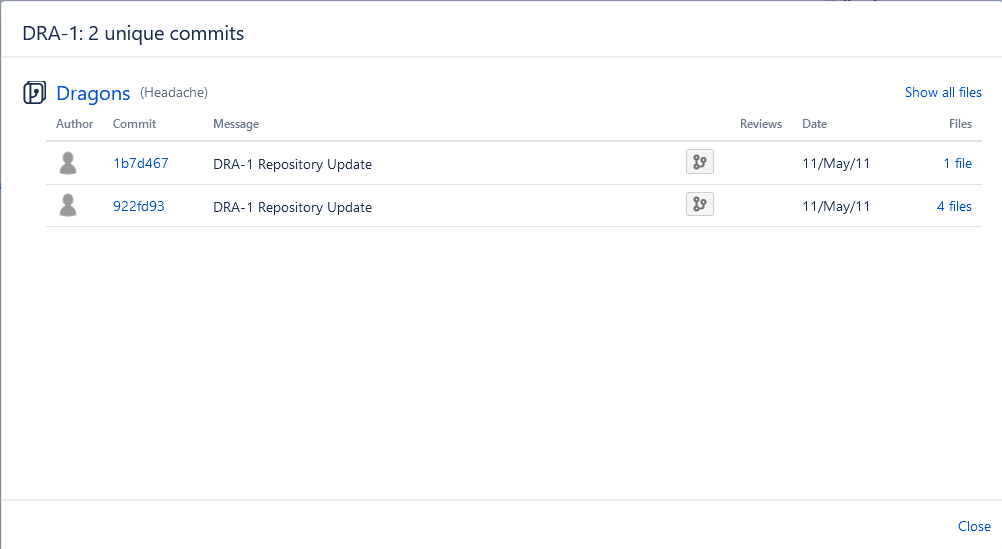Expand the "1 file" link
Image resolution: width=1002 pixels, height=549 pixels.
(x=957, y=163)
